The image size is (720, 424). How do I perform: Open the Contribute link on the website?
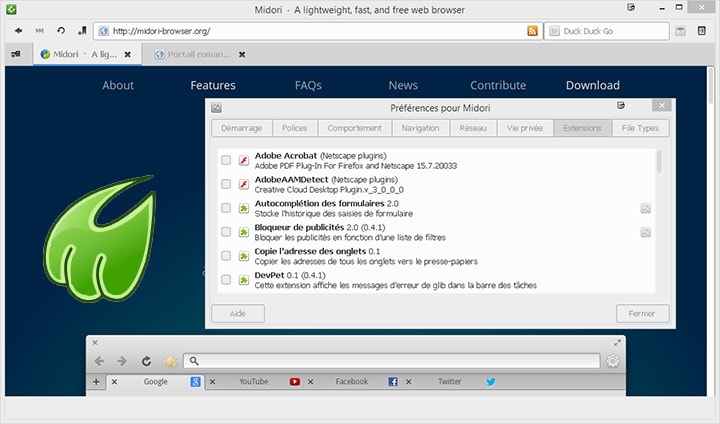pos(498,85)
